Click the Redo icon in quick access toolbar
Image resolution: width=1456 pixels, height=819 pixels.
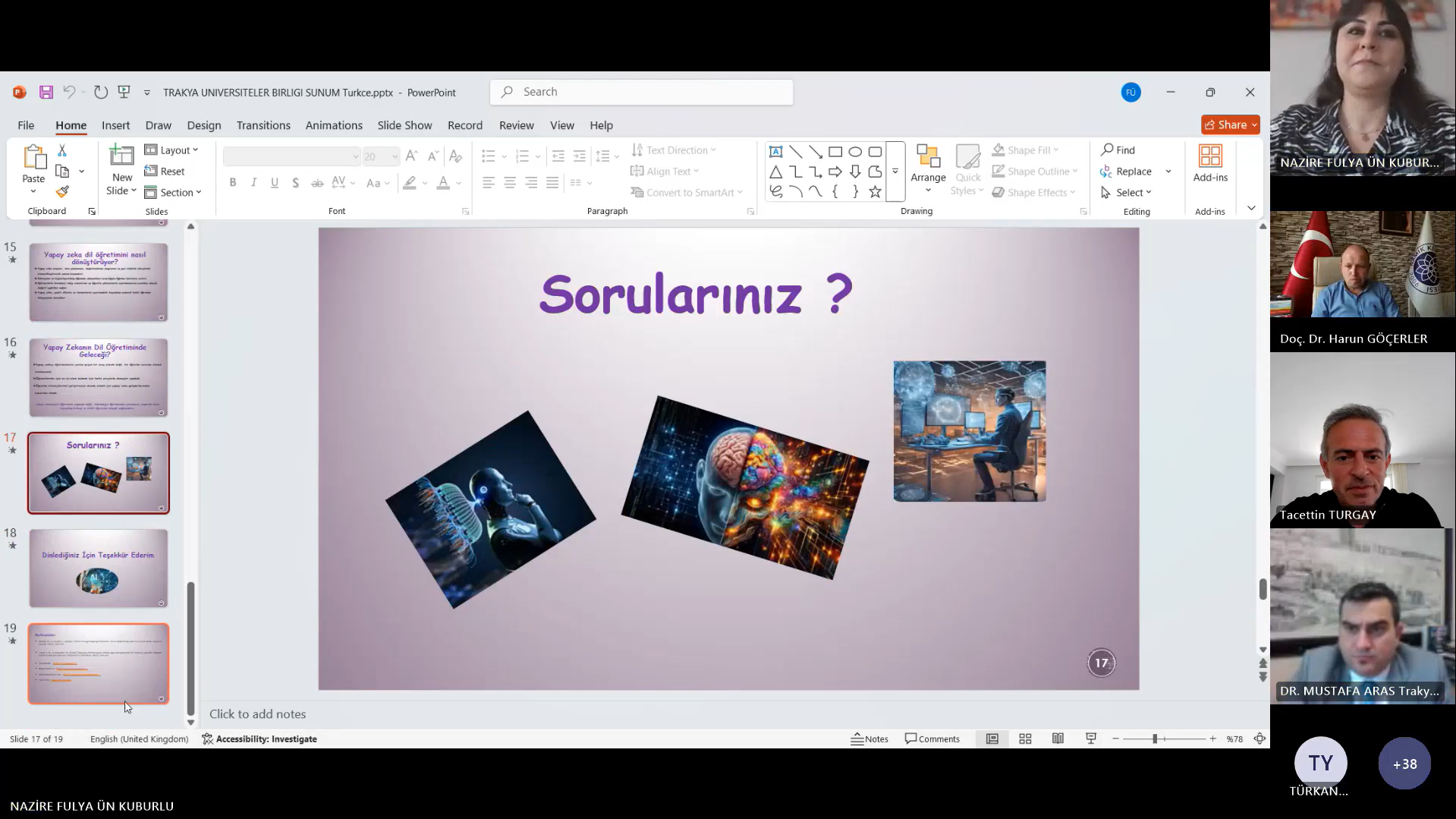coord(100,92)
